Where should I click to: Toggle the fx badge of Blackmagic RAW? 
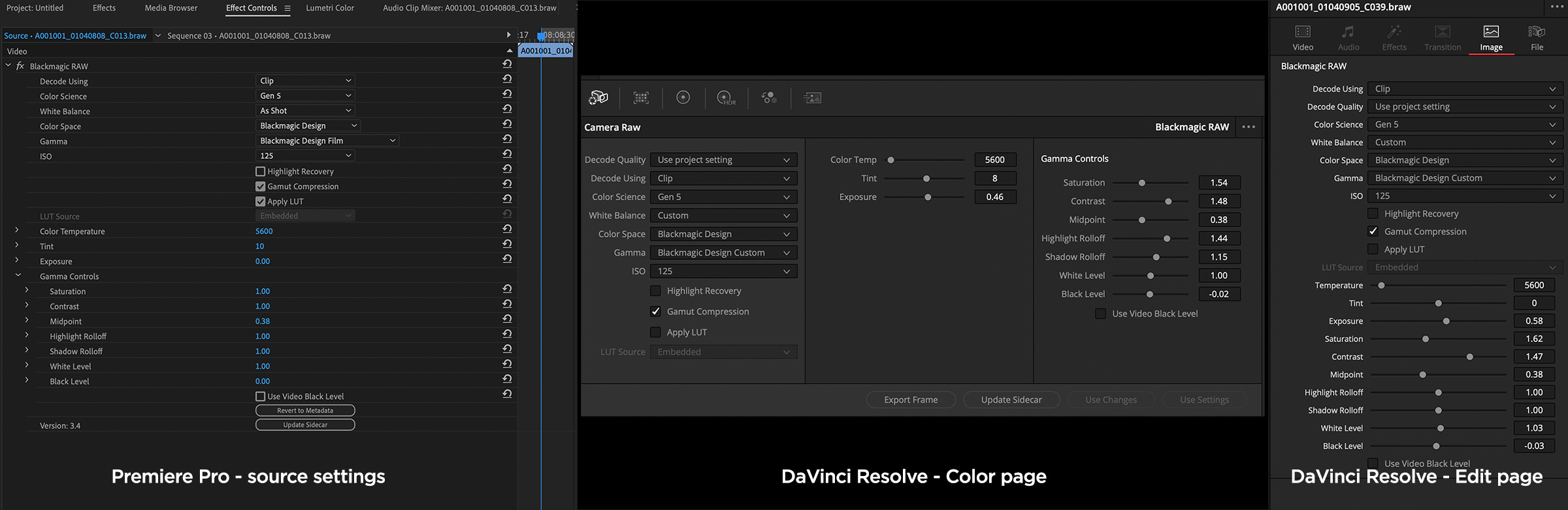pos(20,66)
